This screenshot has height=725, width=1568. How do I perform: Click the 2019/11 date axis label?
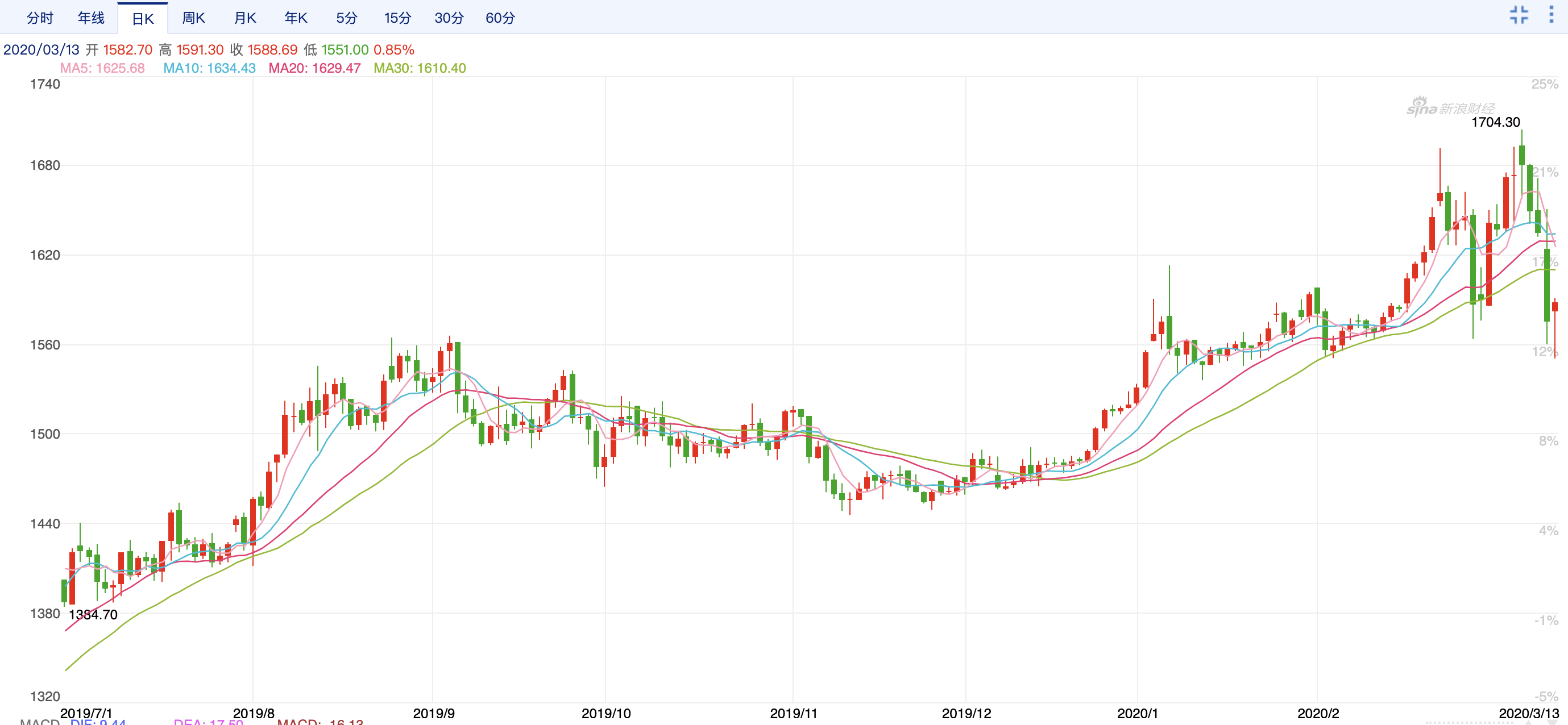(794, 714)
